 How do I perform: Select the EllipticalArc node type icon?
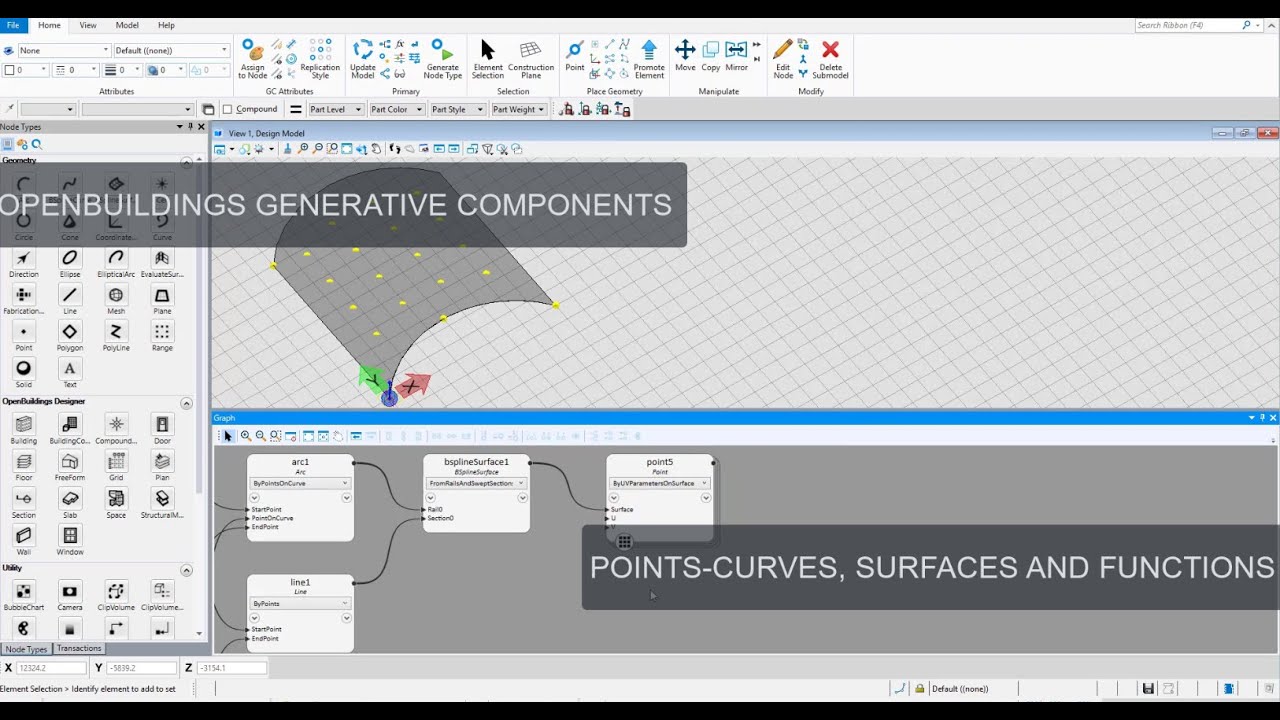116,258
